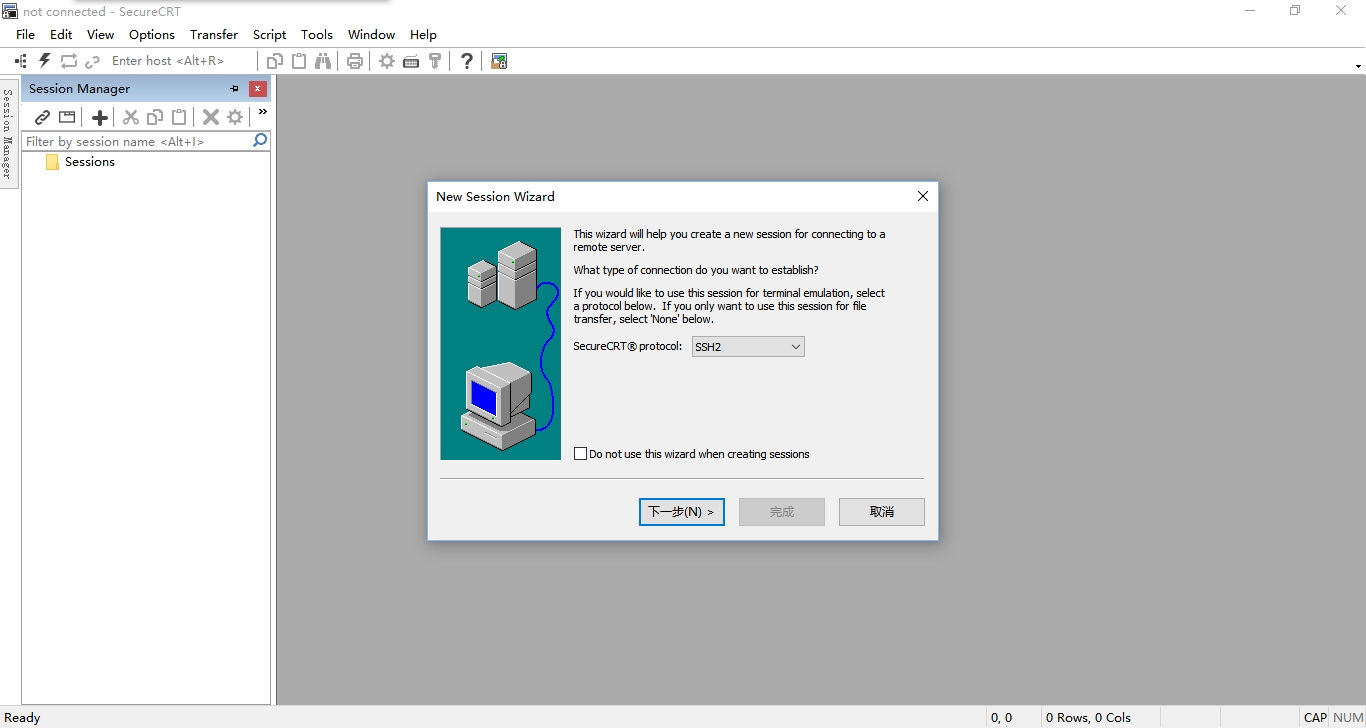Click the Properties gear in Session Manager

[235, 117]
